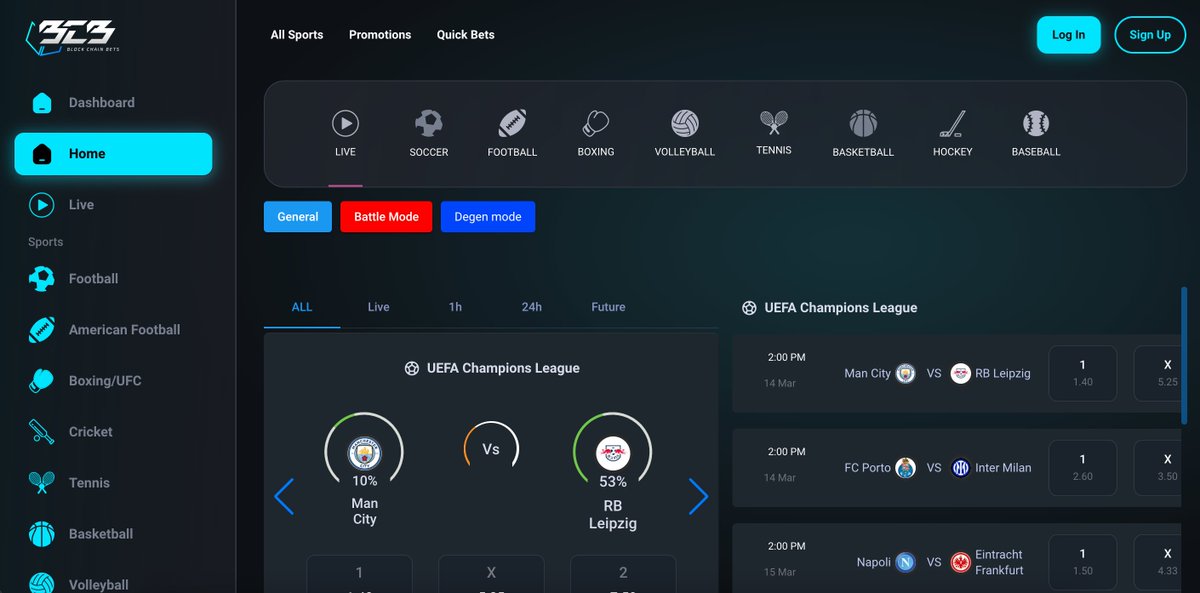Select outcome X in featured card
1200x593 pixels.
[491, 574]
